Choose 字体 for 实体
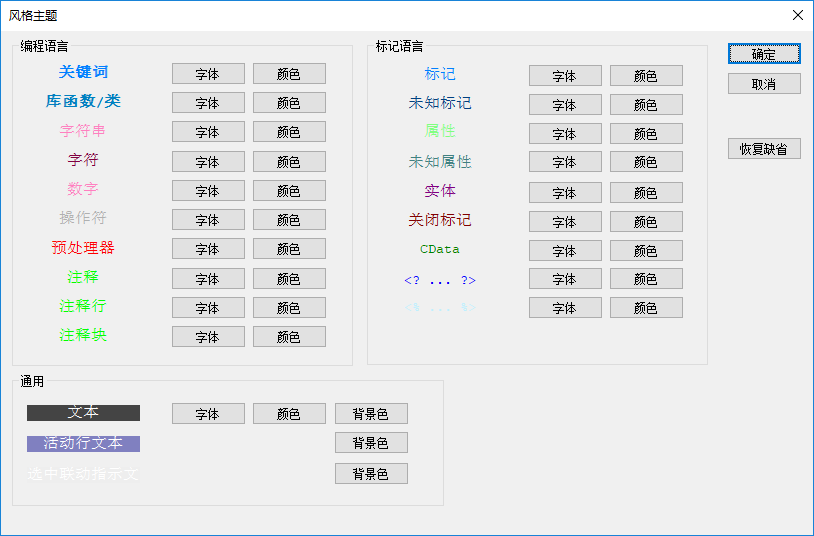The image size is (814, 536). pos(565,193)
